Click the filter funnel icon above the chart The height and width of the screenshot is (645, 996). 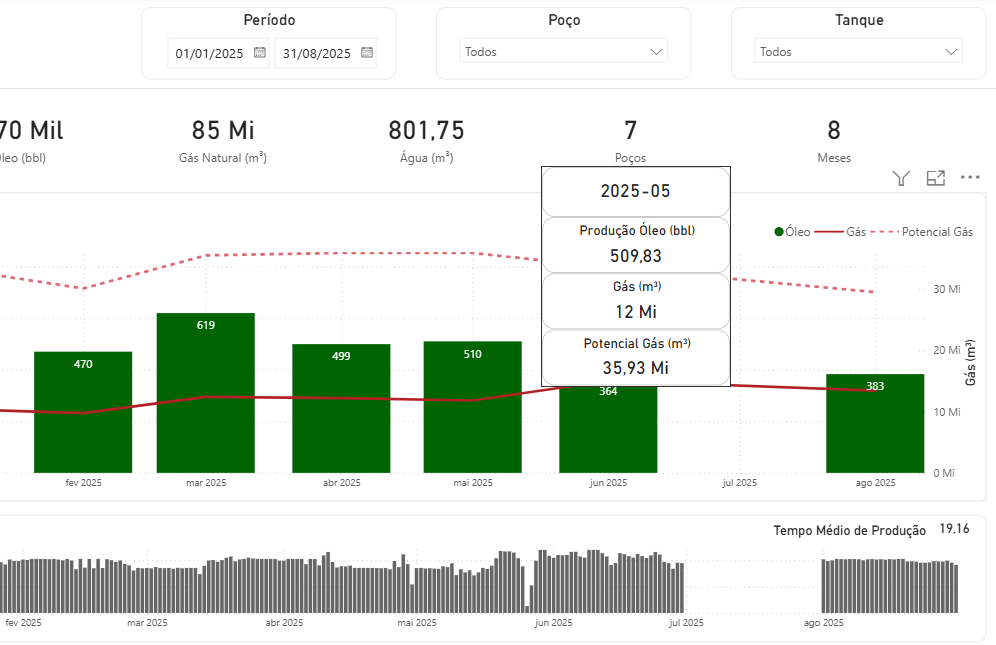click(901, 179)
